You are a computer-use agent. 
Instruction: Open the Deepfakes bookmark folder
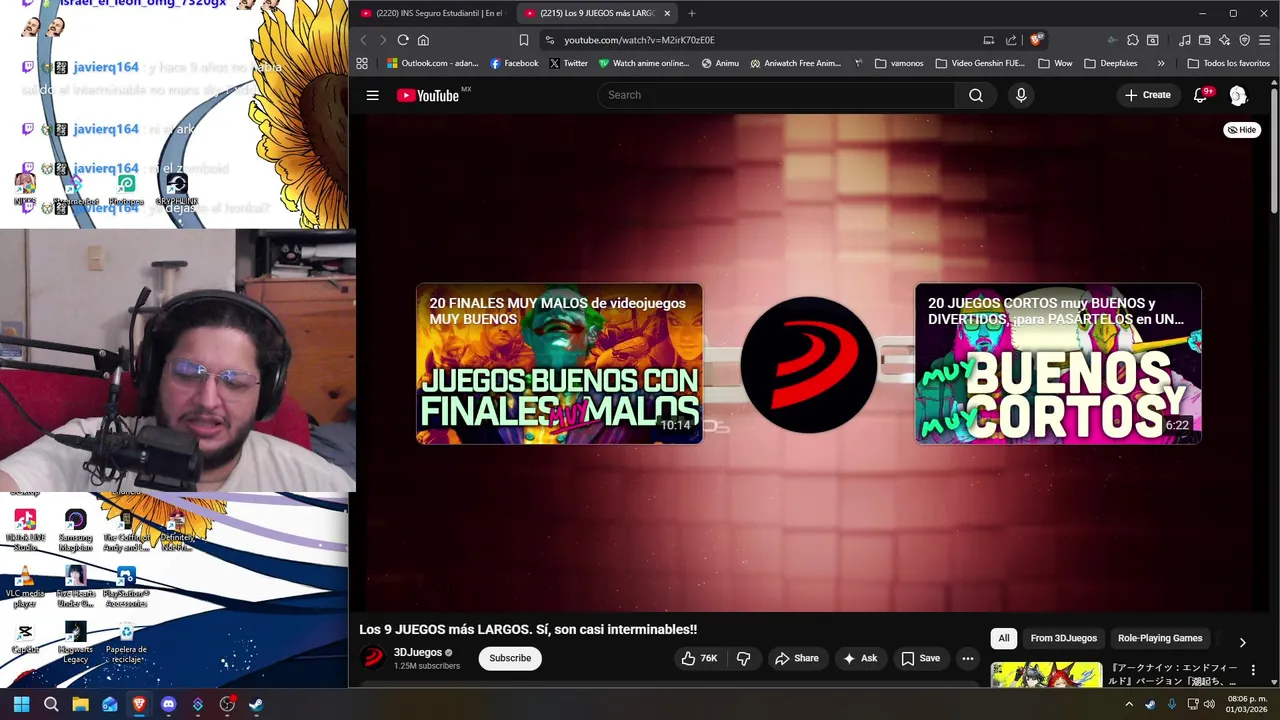tap(1110, 63)
